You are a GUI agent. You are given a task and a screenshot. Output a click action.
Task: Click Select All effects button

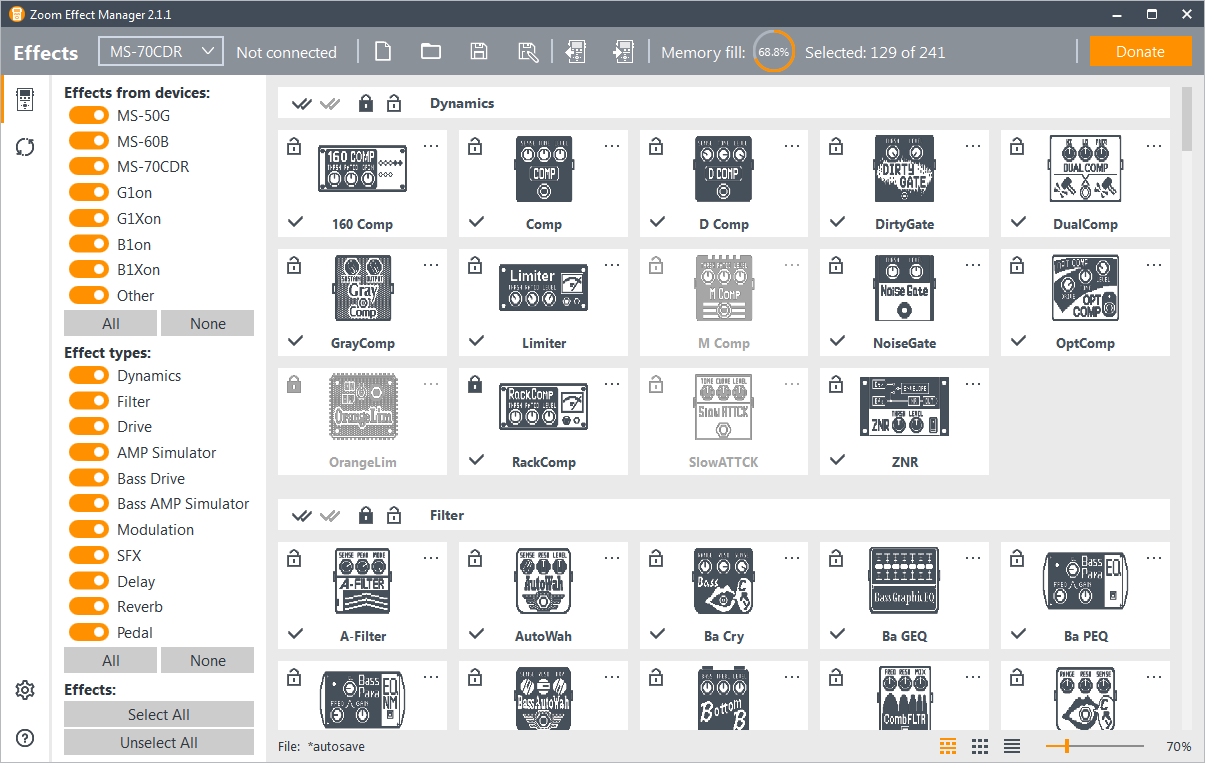pyautogui.click(x=159, y=714)
